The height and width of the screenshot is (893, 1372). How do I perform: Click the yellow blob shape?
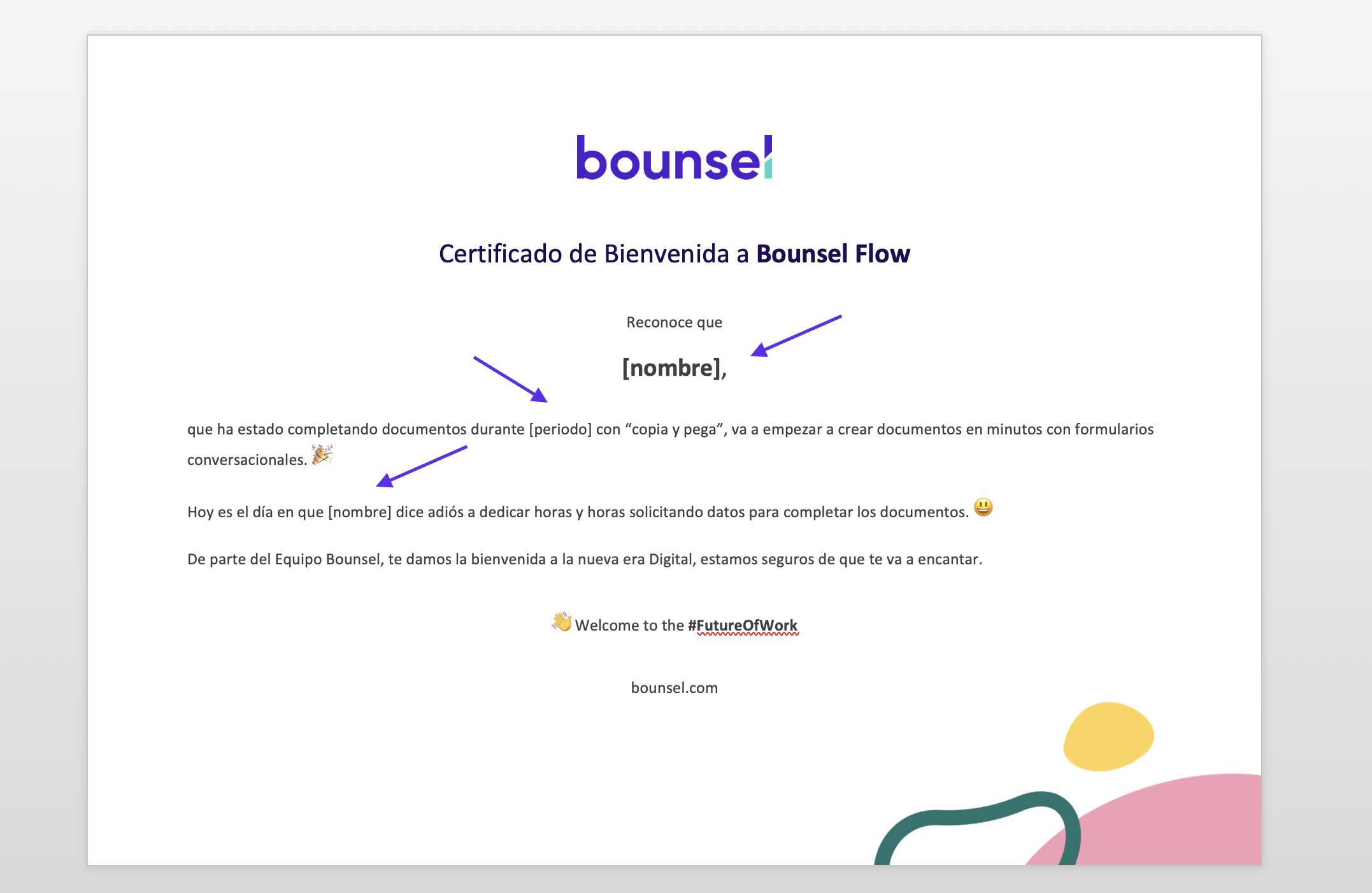1108,737
